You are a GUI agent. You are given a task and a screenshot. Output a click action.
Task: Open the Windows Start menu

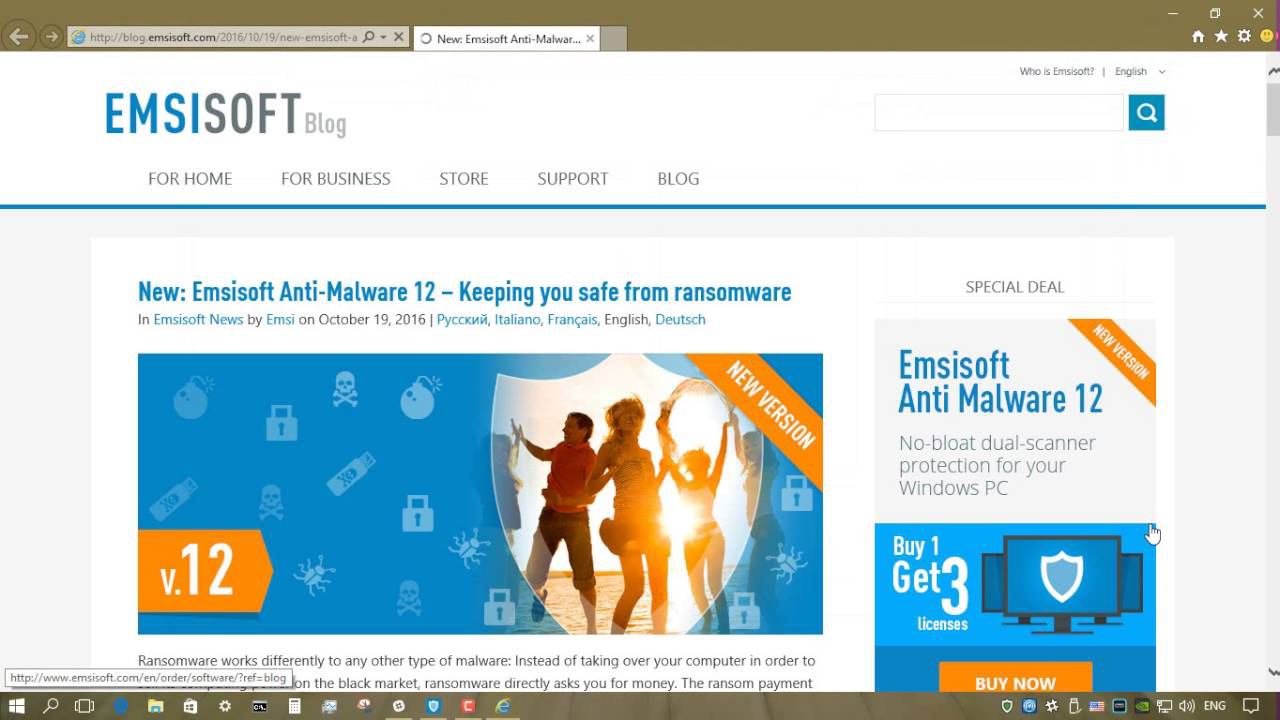click(x=17, y=706)
